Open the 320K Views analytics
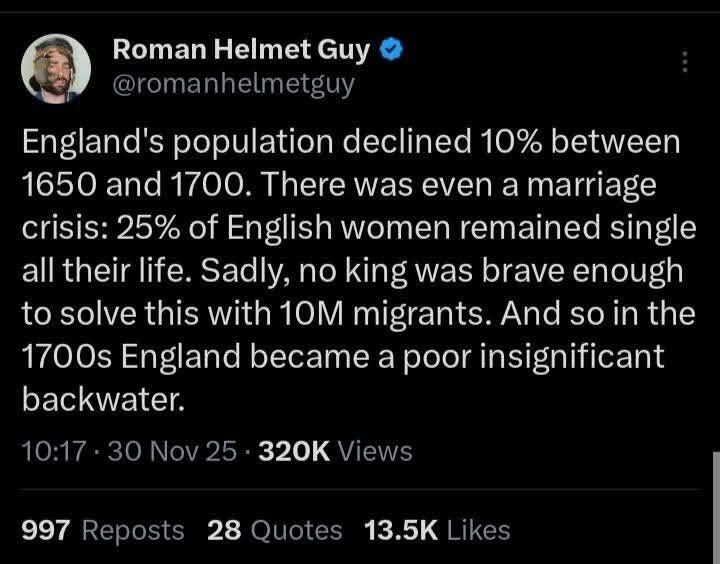The width and height of the screenshot is (720, 564). pyautogui.click(x=335, y=451)
